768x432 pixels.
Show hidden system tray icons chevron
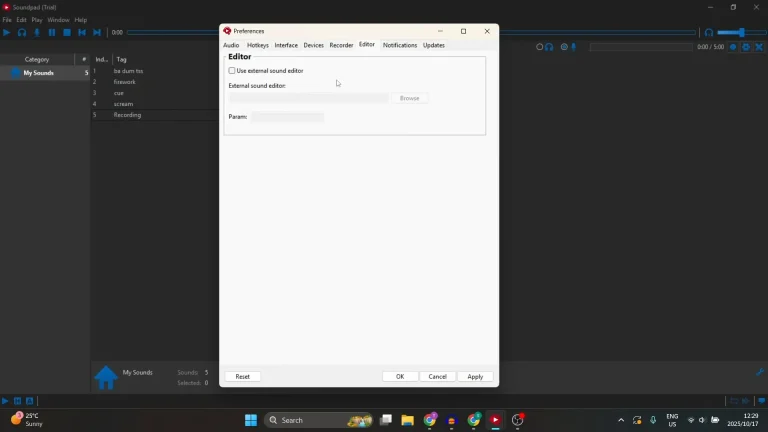click(621, 420)
